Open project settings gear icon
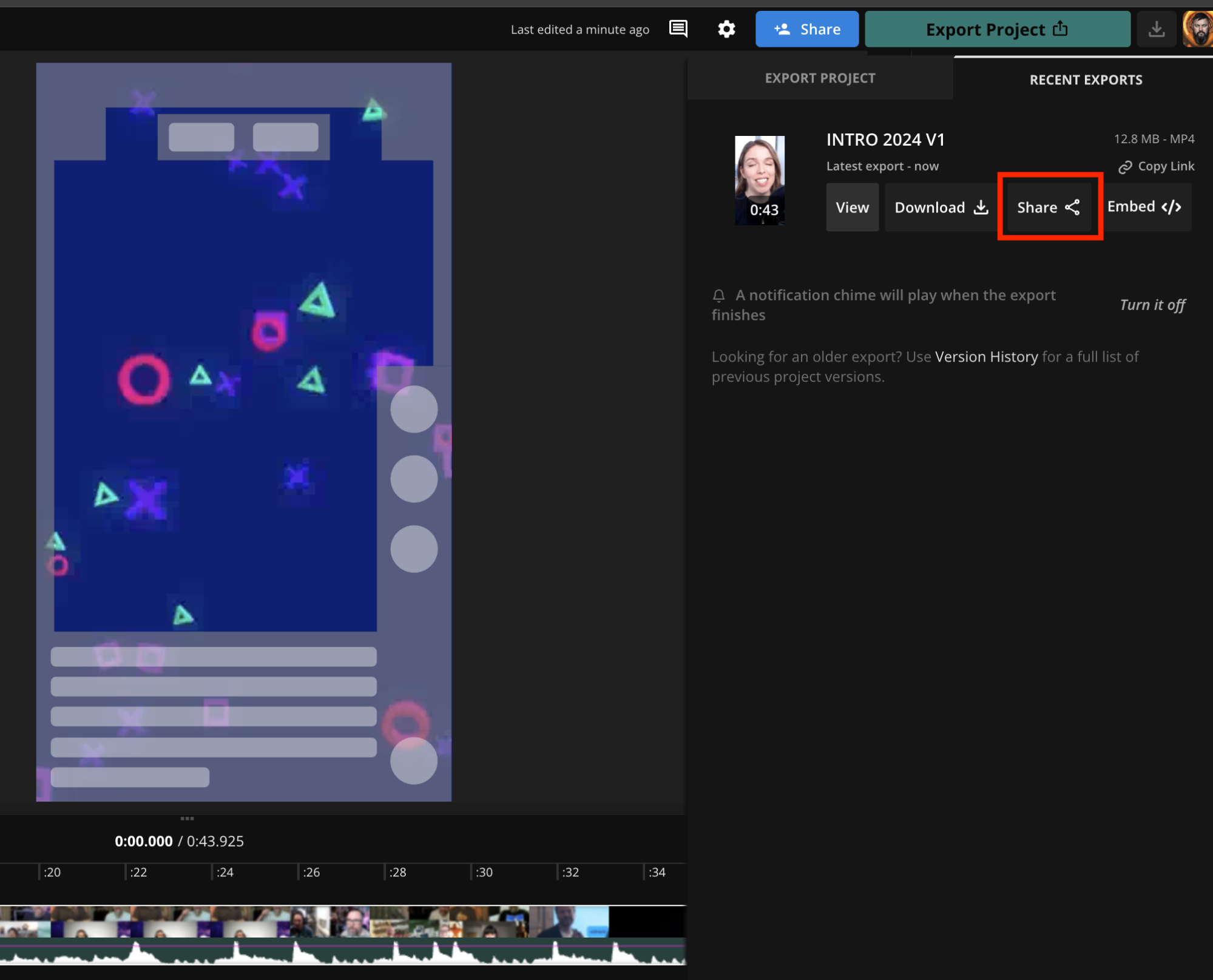Screen dimensions: 1213x980 click(x=726, y=29)
